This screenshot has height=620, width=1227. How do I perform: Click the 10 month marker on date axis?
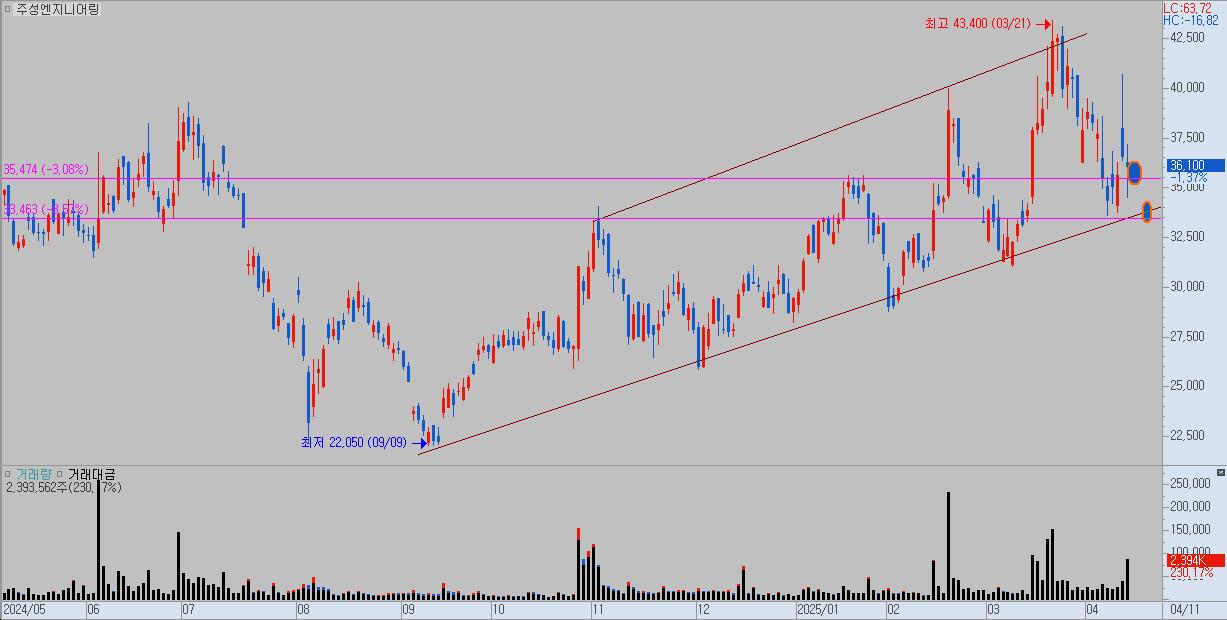(x=498, y=609)
